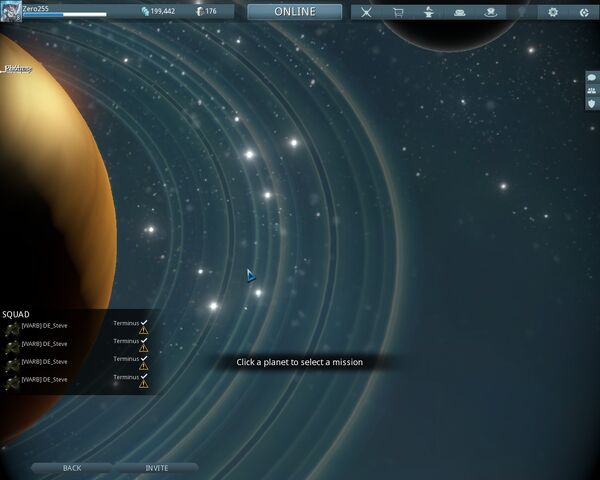
Task: Open the chat speech bubble icon
Action: tap(592, 78)
